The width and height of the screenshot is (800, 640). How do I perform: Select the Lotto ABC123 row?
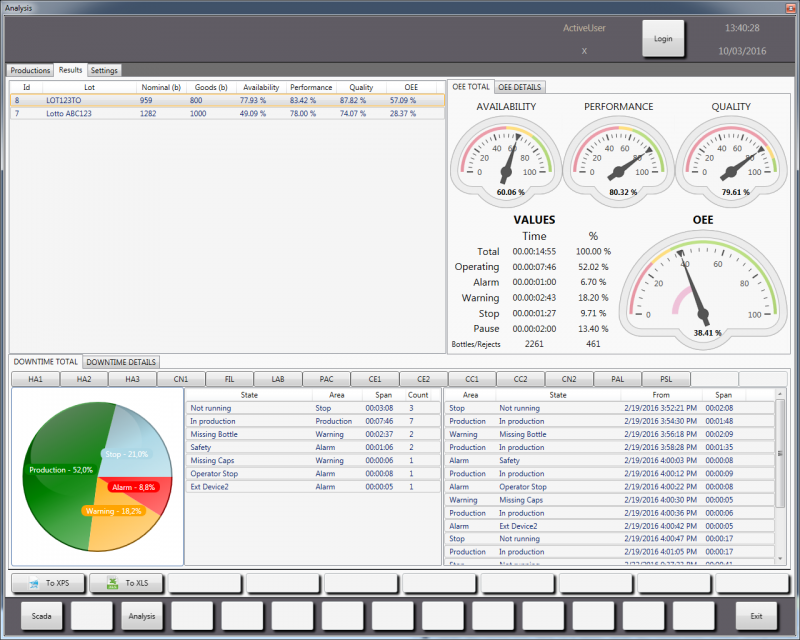click(x=70, y=113)
